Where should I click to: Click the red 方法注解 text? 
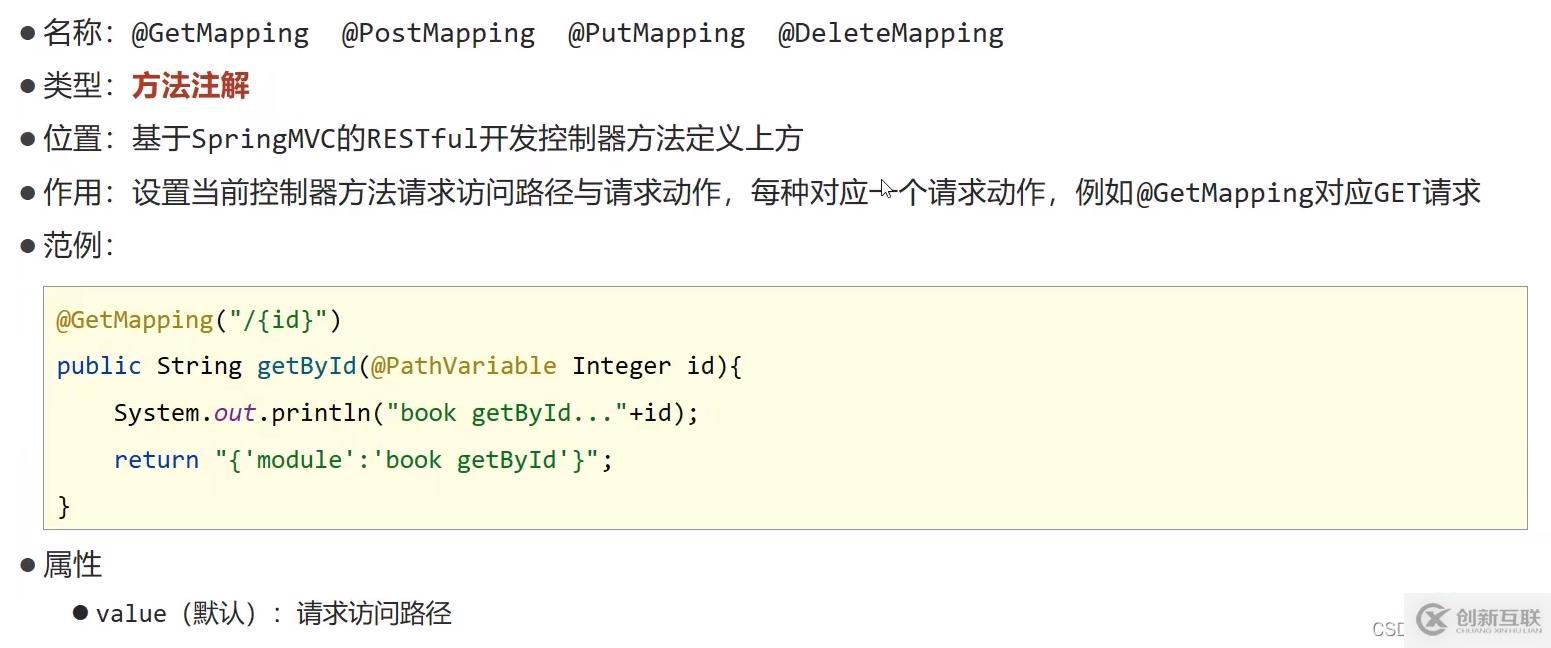tap(190, 86)
